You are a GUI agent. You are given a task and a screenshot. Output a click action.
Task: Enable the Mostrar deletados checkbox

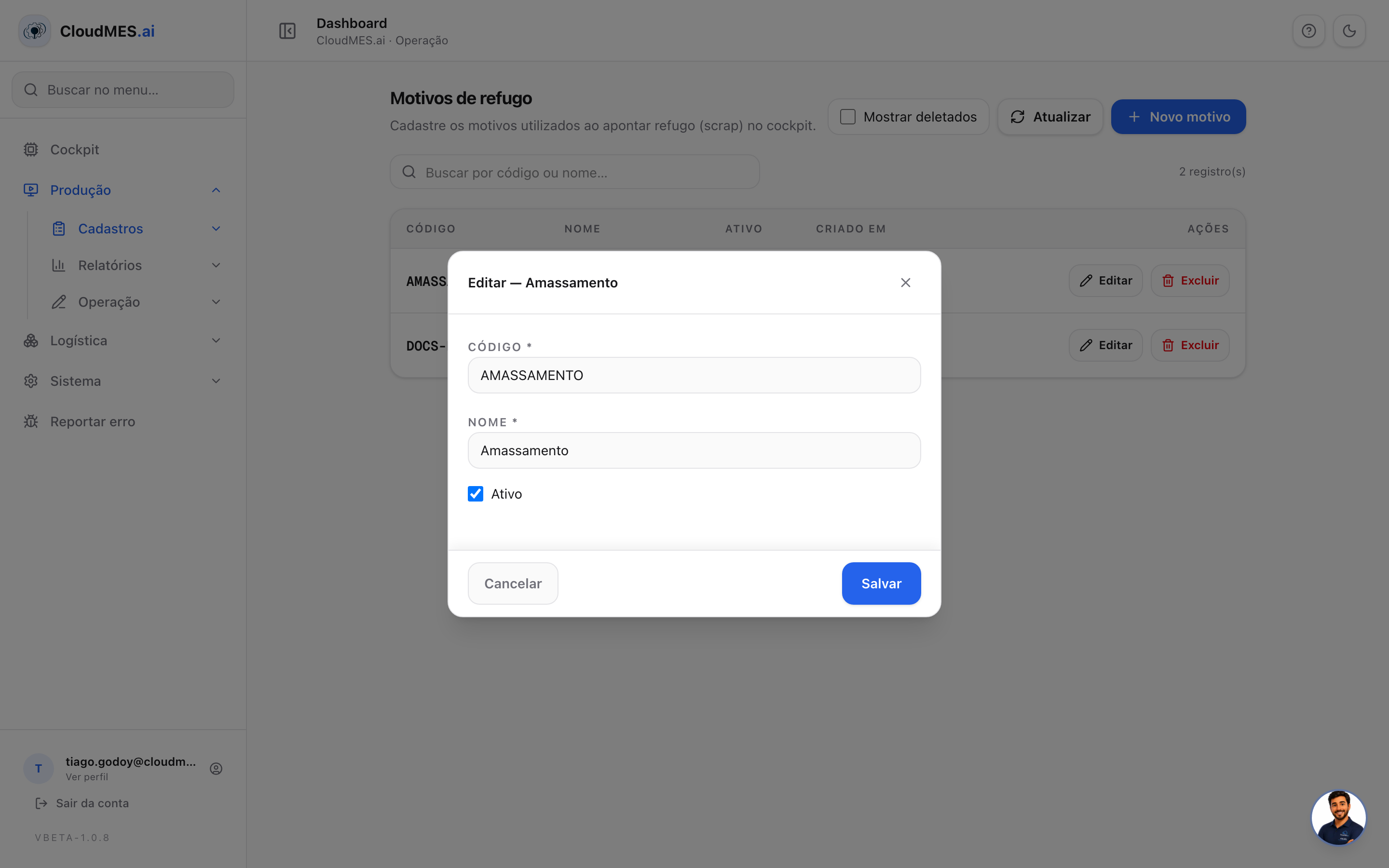tap(848, 117)
